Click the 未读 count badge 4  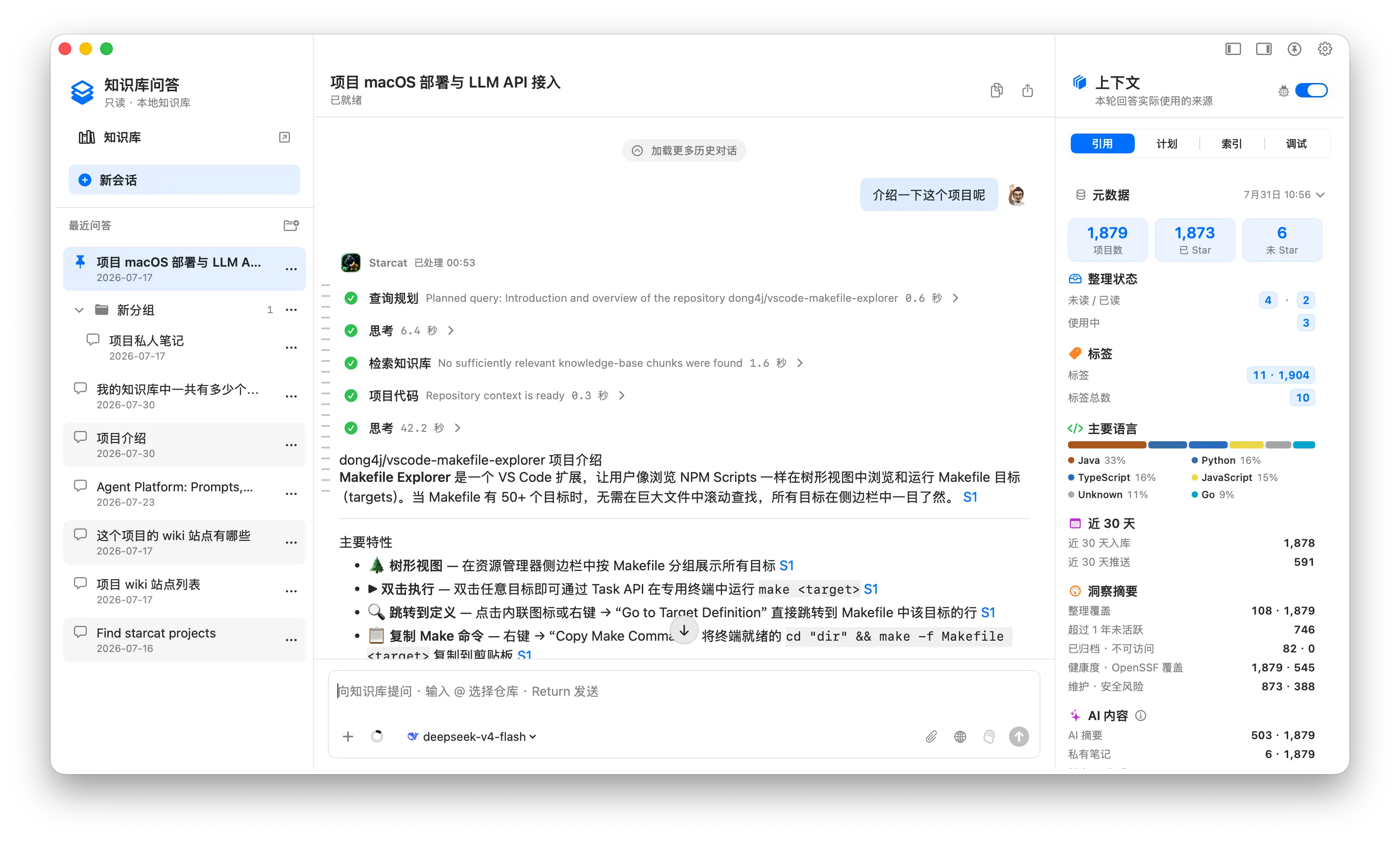pyautogui.click(x=1267, y=300)
